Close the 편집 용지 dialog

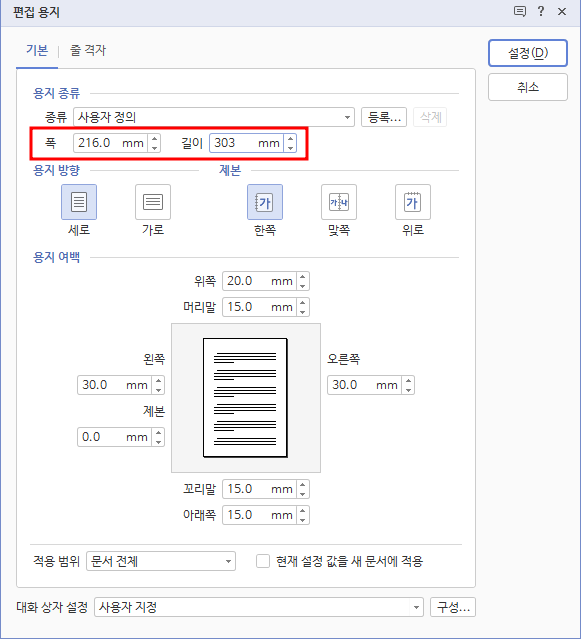(x=562, y=12)
